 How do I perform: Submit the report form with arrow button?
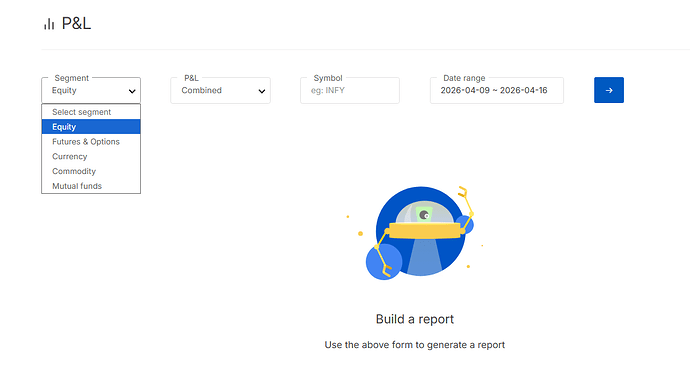609,90
